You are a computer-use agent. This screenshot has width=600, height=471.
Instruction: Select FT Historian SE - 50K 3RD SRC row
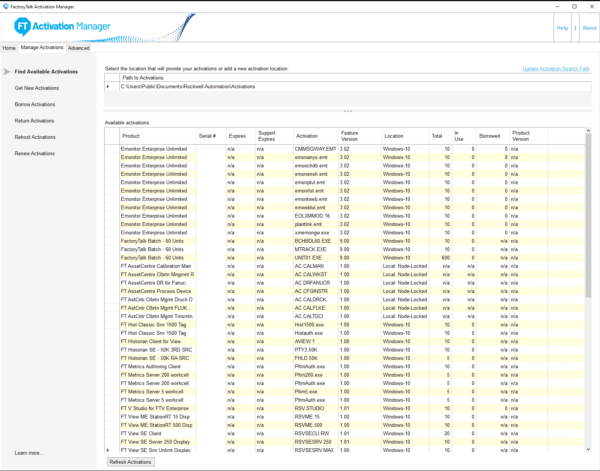345,350
